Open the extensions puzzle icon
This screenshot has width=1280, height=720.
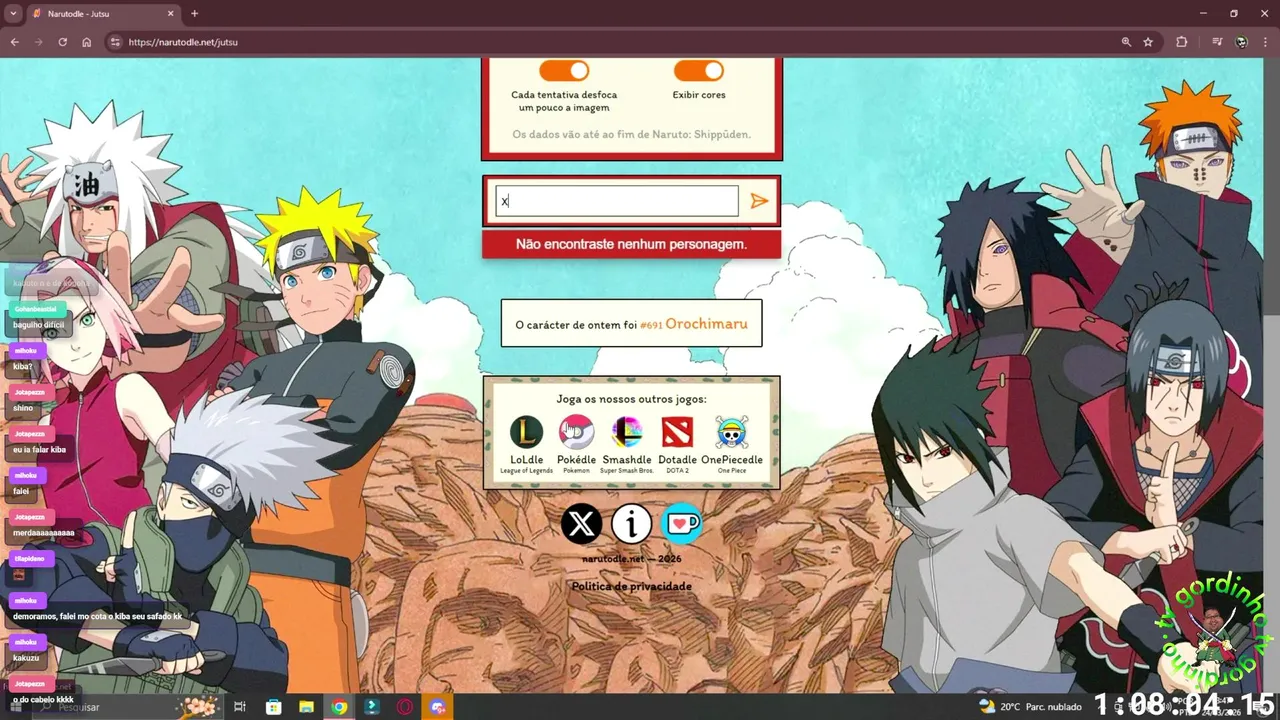tap(1182, 42)
